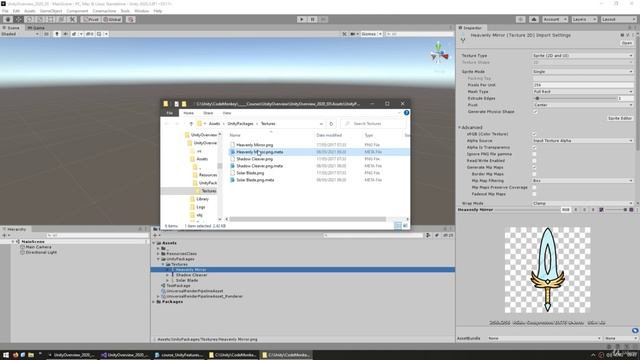640x360 pixels.
Task: Click the grid snapping icon beside Global
Action: point(131,19)
